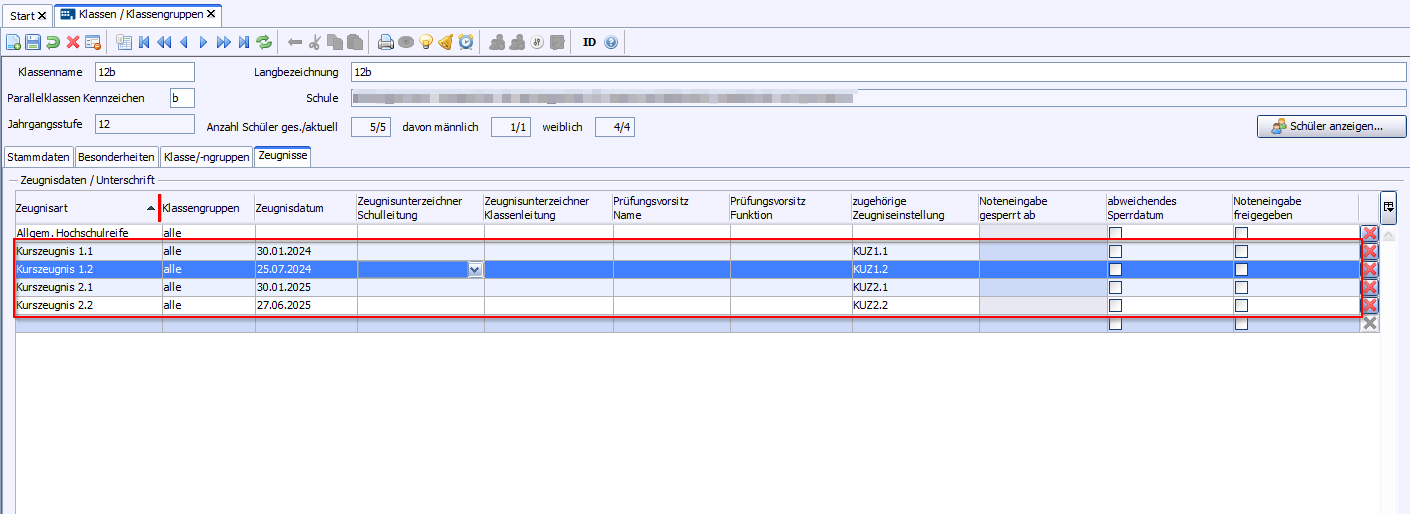Check abweichendes Sperrdatum for Kurszeugnis 1.2
Screen dimensions: 1410x514
pos(1115,269)
